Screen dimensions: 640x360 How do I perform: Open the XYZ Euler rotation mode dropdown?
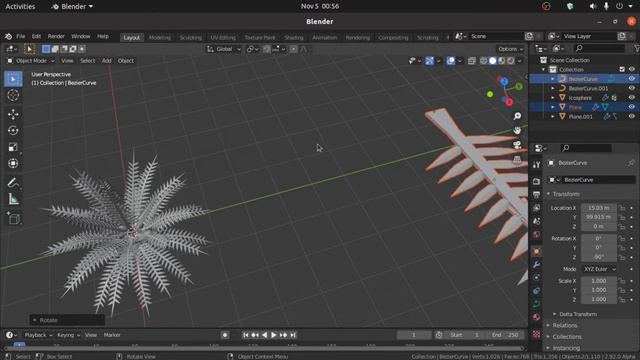point(599,269)
